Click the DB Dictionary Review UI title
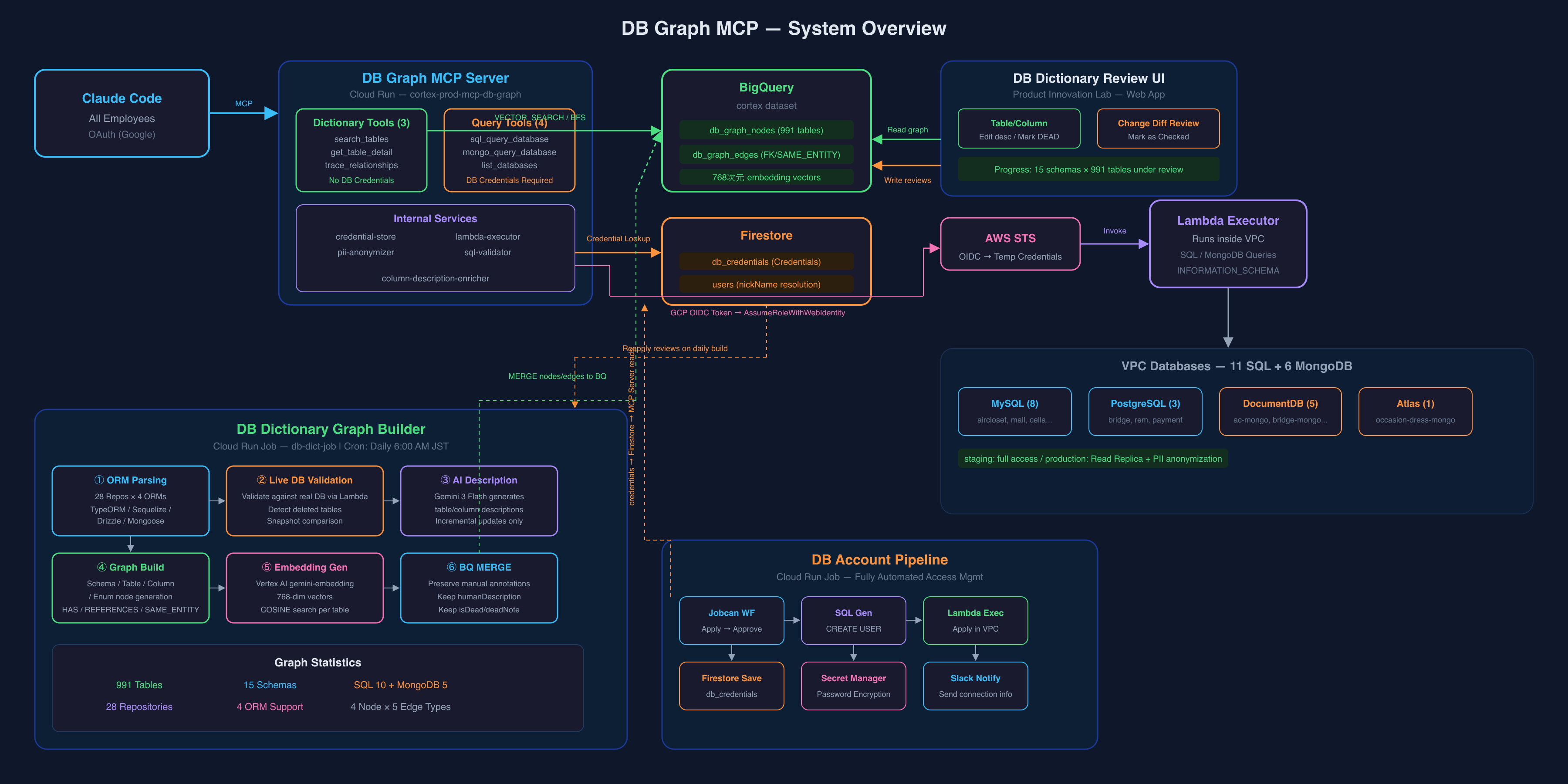Screen dimensions: 1568x784 (x=1088, y=78)
